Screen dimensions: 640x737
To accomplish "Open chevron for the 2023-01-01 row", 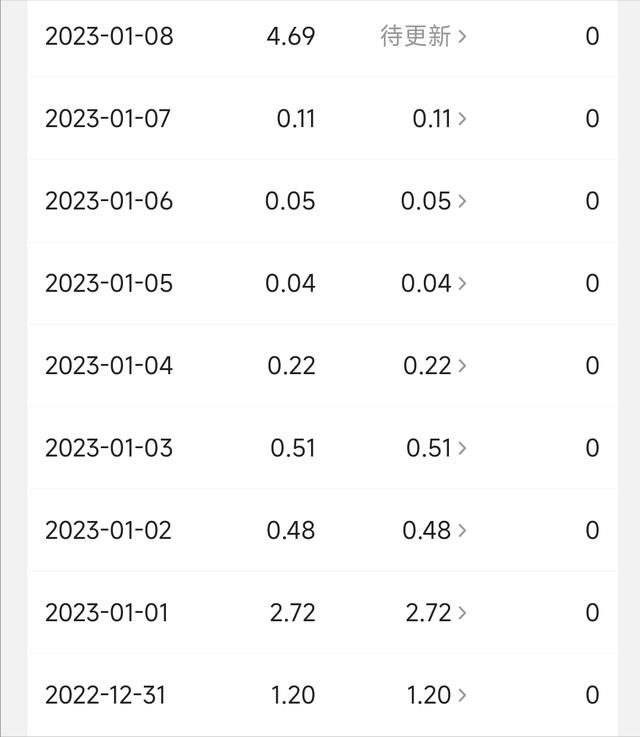I will pos(462,613).
